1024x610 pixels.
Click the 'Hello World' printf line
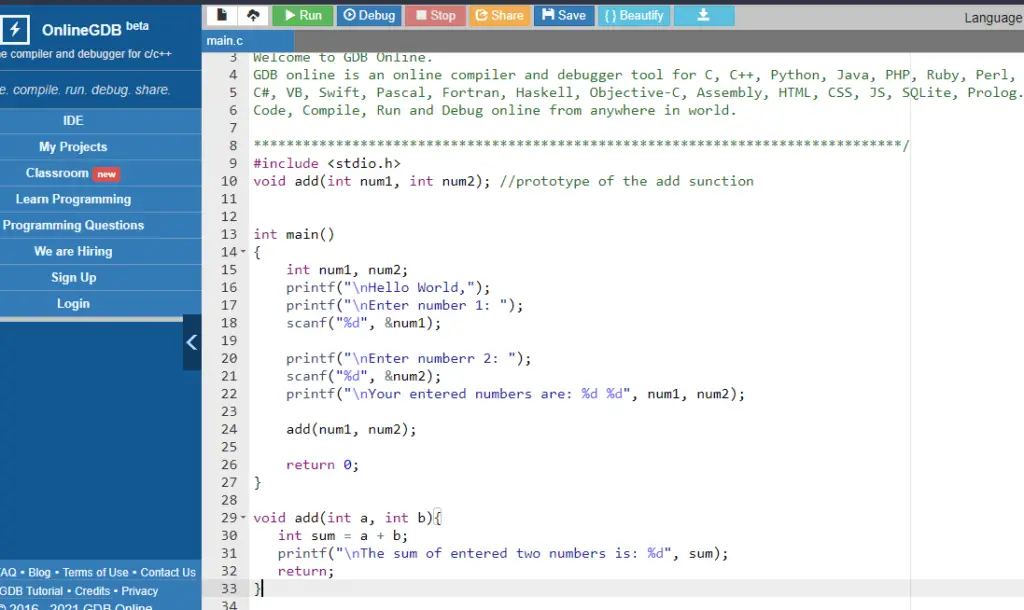click(388, 287)
